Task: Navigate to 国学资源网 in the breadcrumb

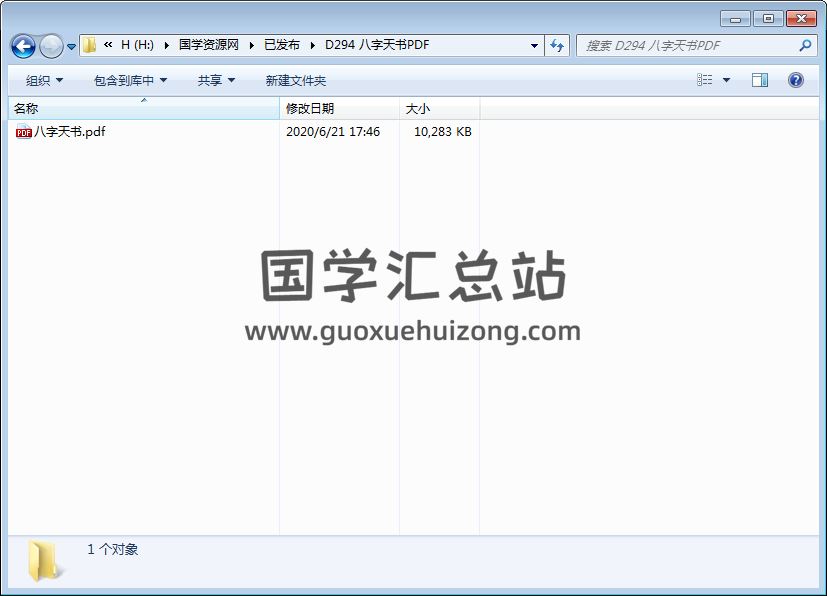Action: point(208,45)
